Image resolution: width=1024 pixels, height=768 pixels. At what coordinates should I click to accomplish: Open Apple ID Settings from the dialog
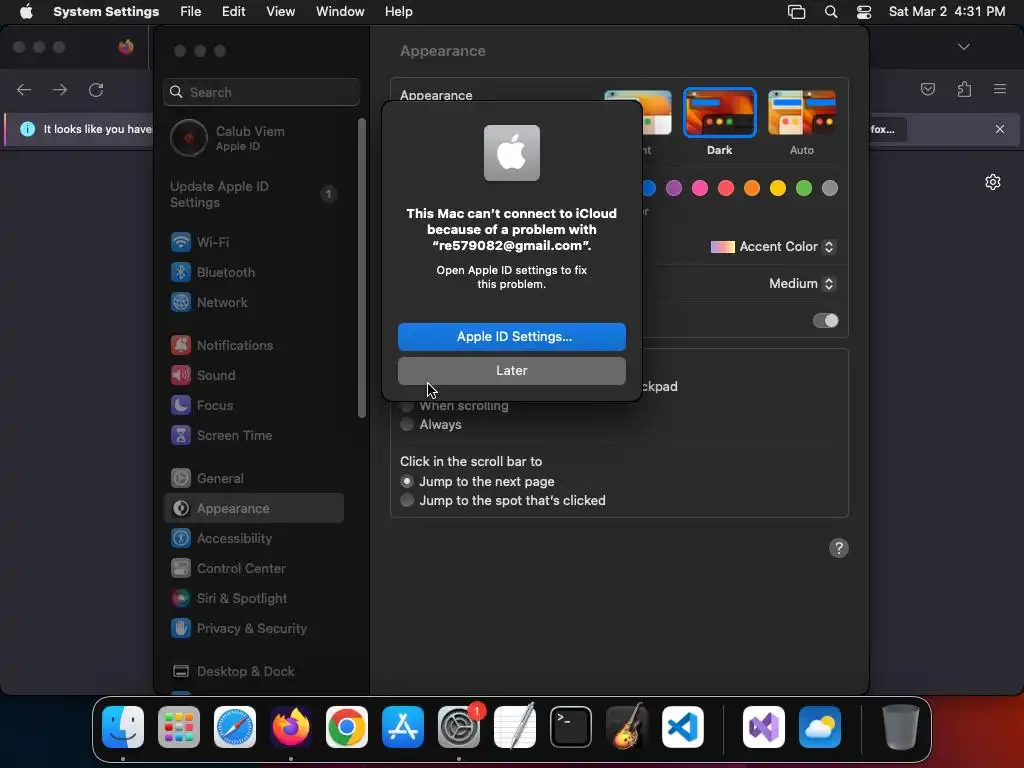511,336
